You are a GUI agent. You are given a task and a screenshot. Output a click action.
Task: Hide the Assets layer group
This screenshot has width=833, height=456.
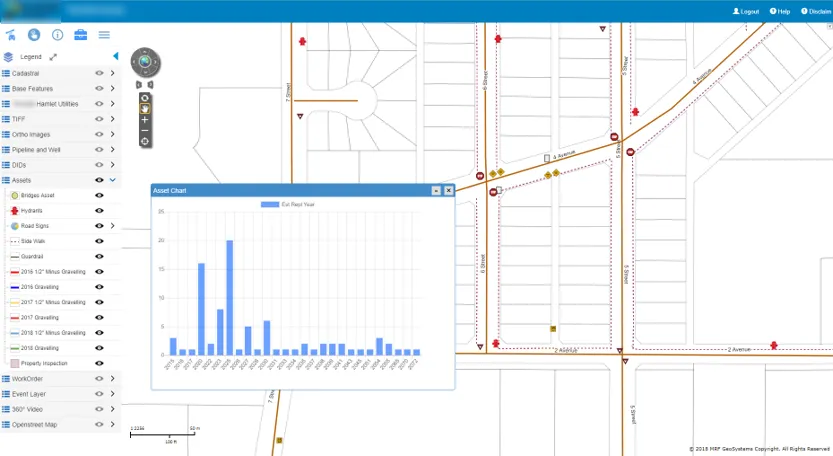point(99,180)
